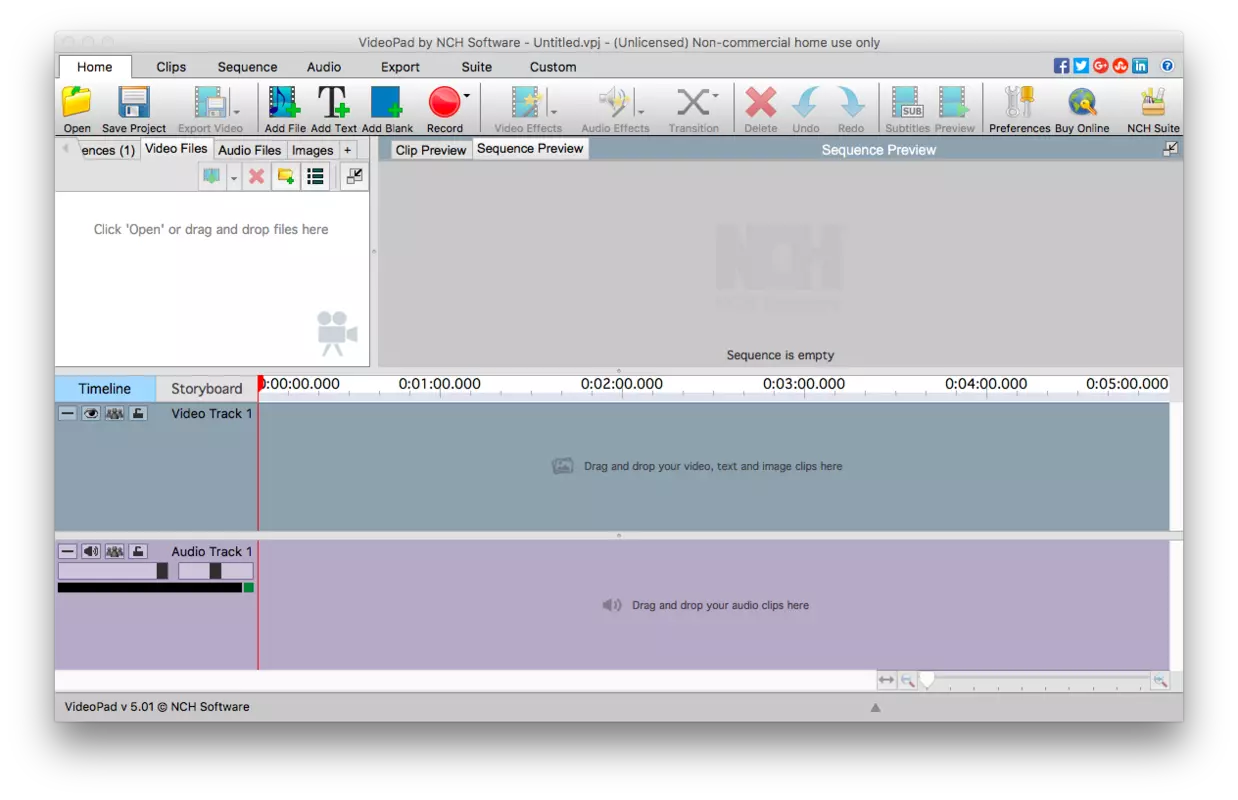Switch to Storyboard view

[x=206, y=388]
